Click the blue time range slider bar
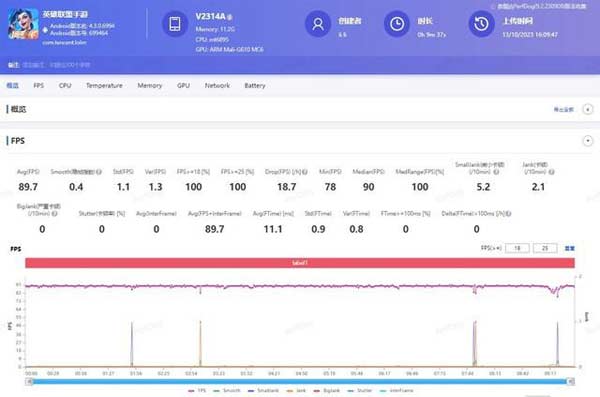 tap(300, 381)
